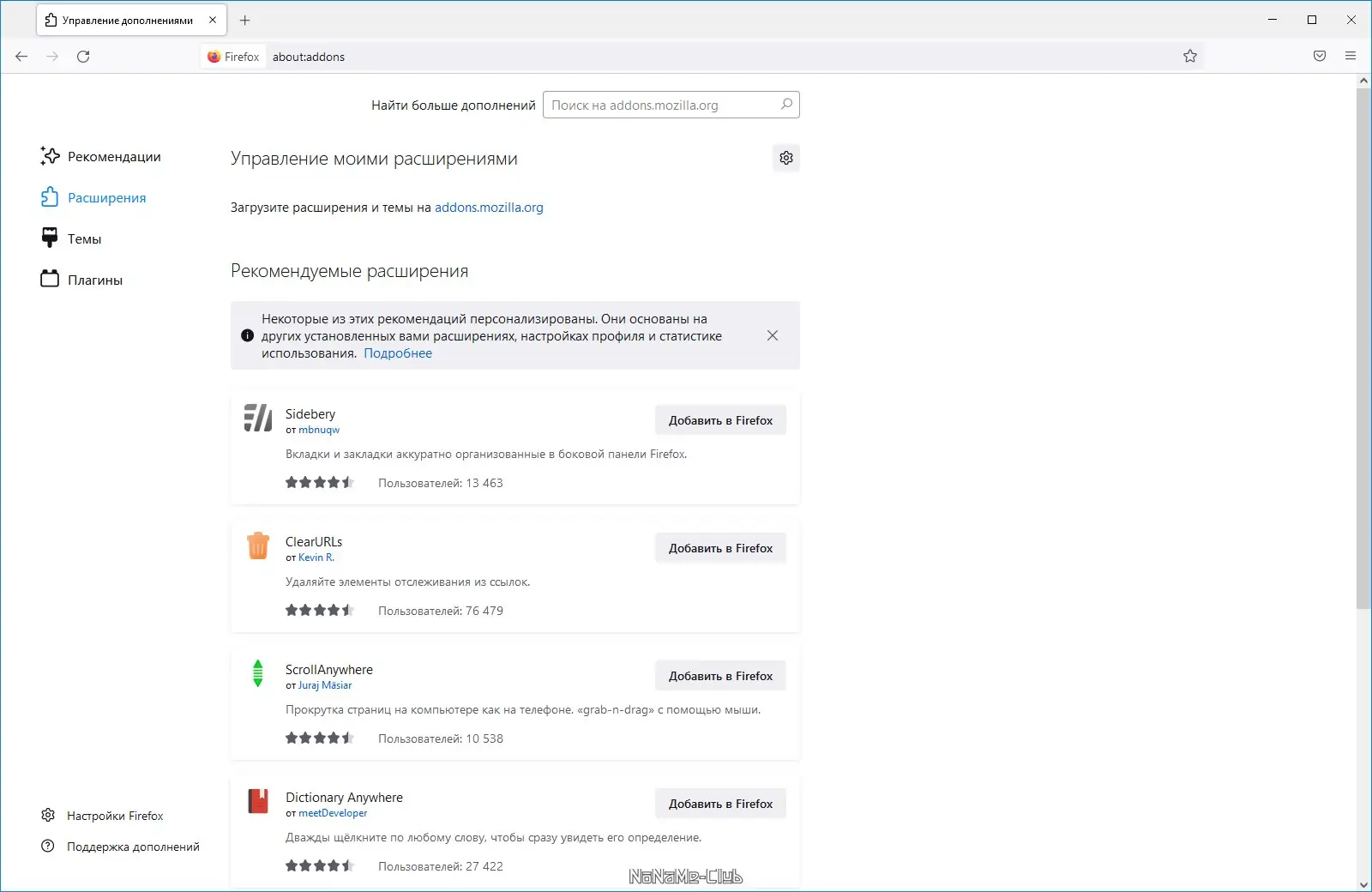Click the page vertical scrollbar thumb
The image size is (1372, 892).
click(1363, 348)
